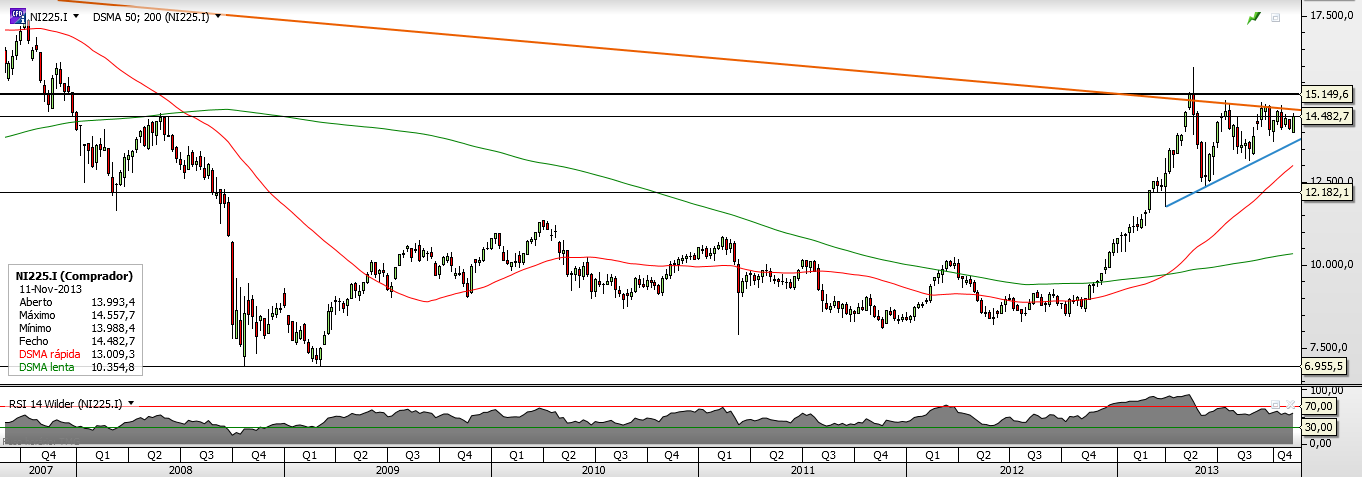This screenshot has height=477, width=1362.
Task: Select the blue ascending trendline
Action: (x=1233, y=172)
